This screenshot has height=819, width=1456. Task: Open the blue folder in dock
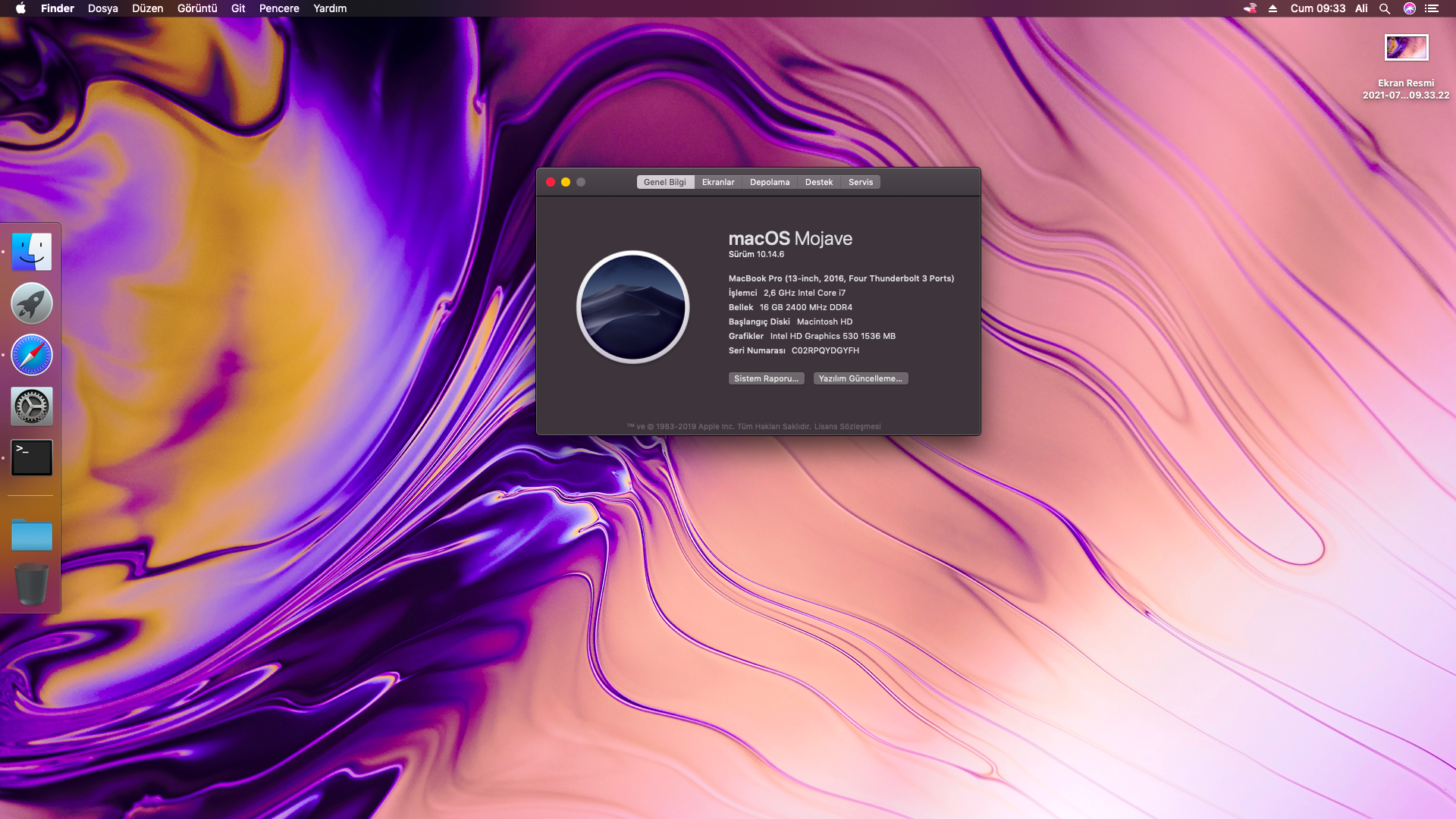pyautogui.click(x=32, y=535)
